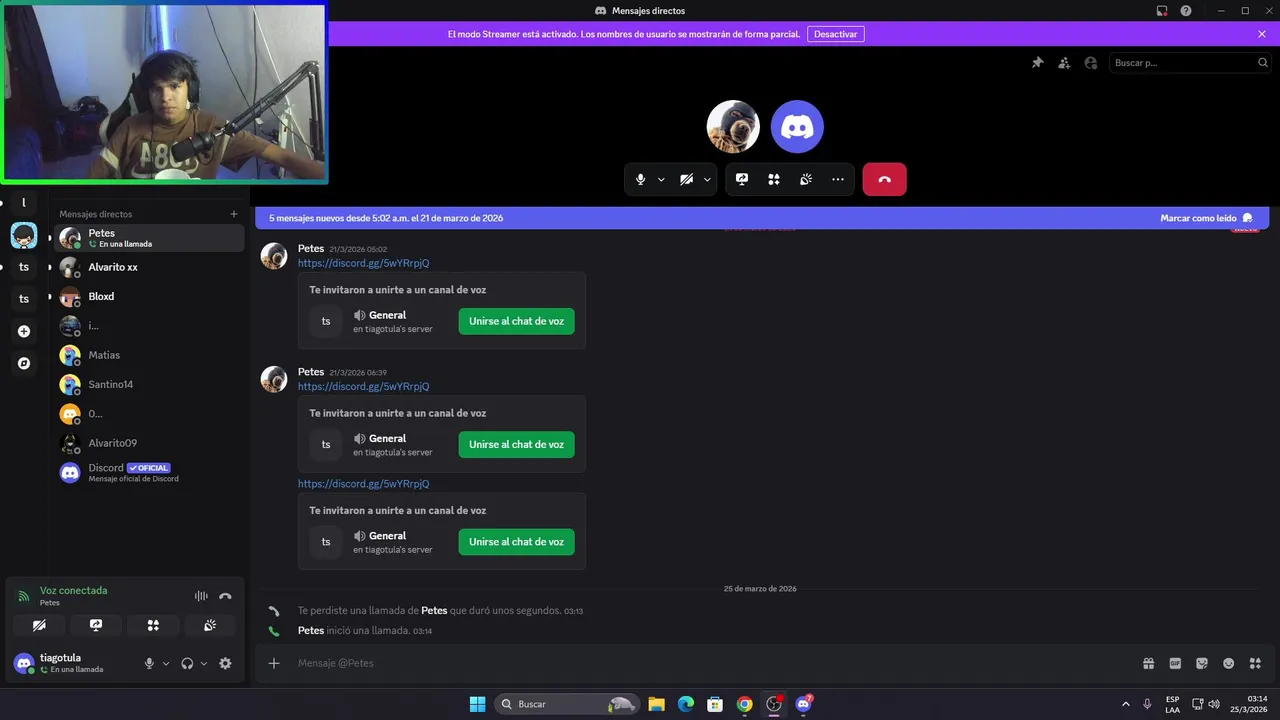
Task: Open Bloxd direct message
Action: pyautogui.click(x=149, y=297)
